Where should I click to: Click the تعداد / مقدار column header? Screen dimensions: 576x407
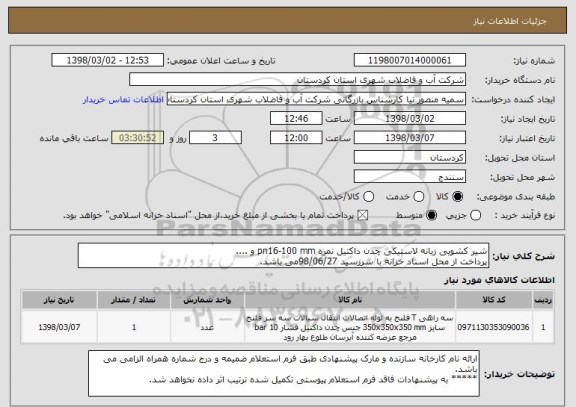point(134,300)
